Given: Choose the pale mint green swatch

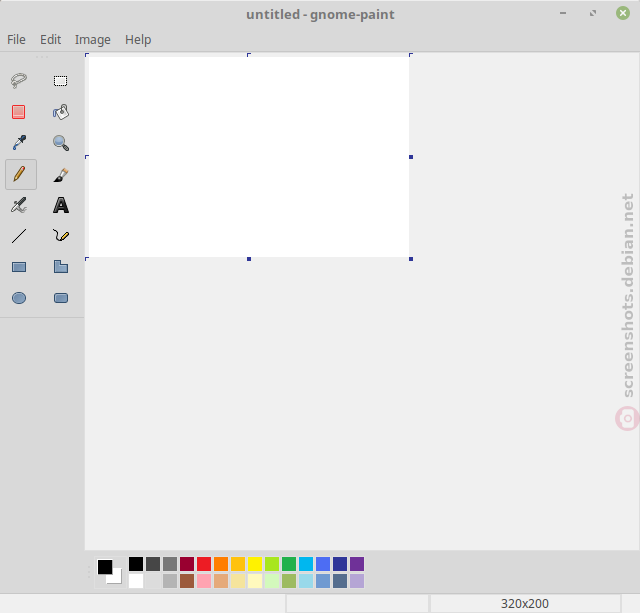Looking at the screenshot, I should tap(272, 581).
